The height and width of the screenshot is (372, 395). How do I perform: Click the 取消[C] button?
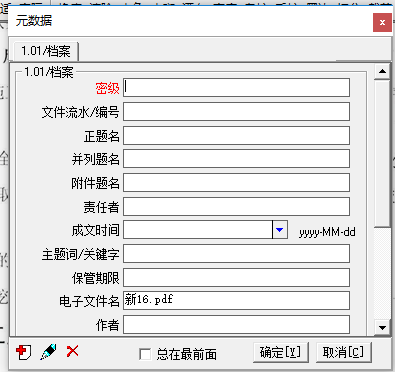point(343,352)
